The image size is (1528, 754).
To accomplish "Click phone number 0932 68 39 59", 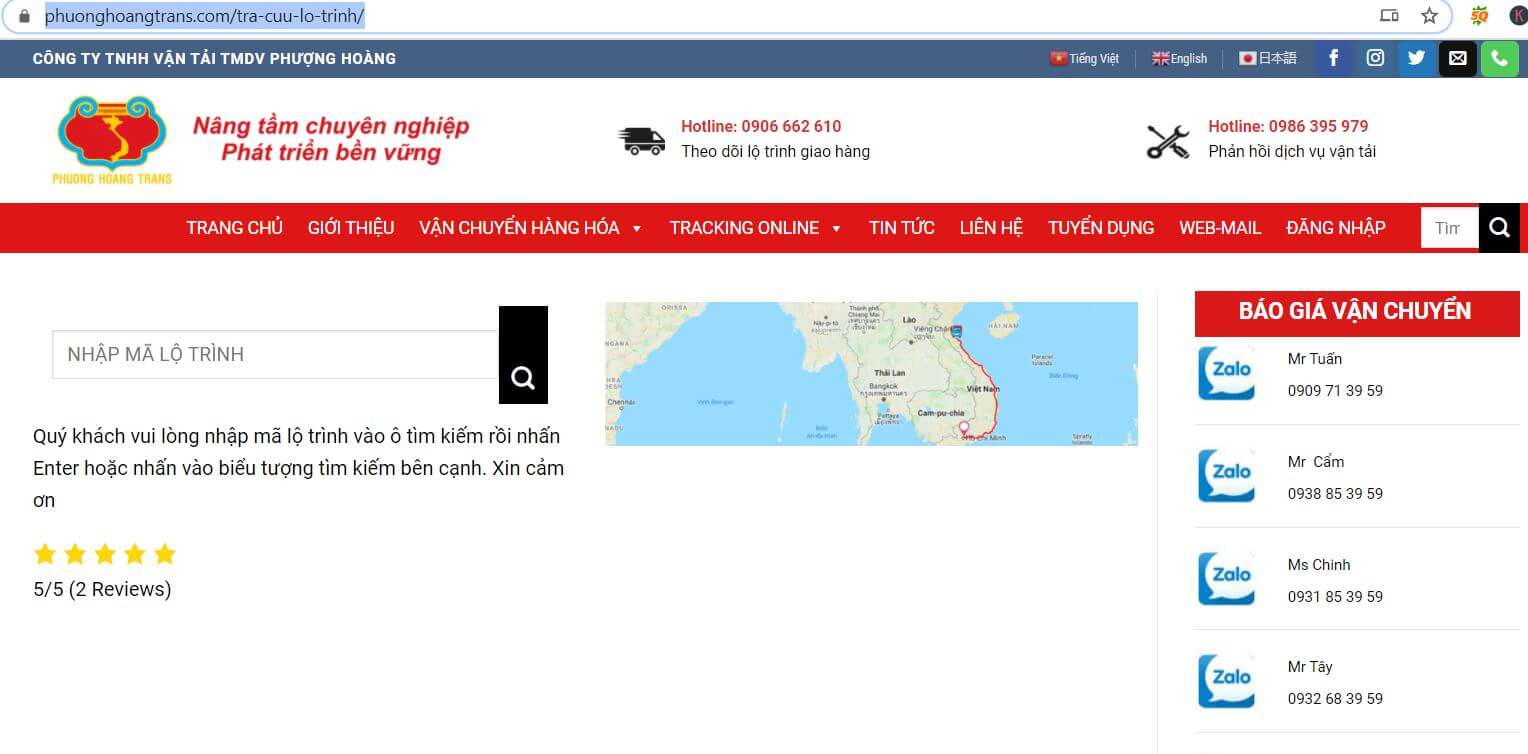I will (x=1335, y=699).
